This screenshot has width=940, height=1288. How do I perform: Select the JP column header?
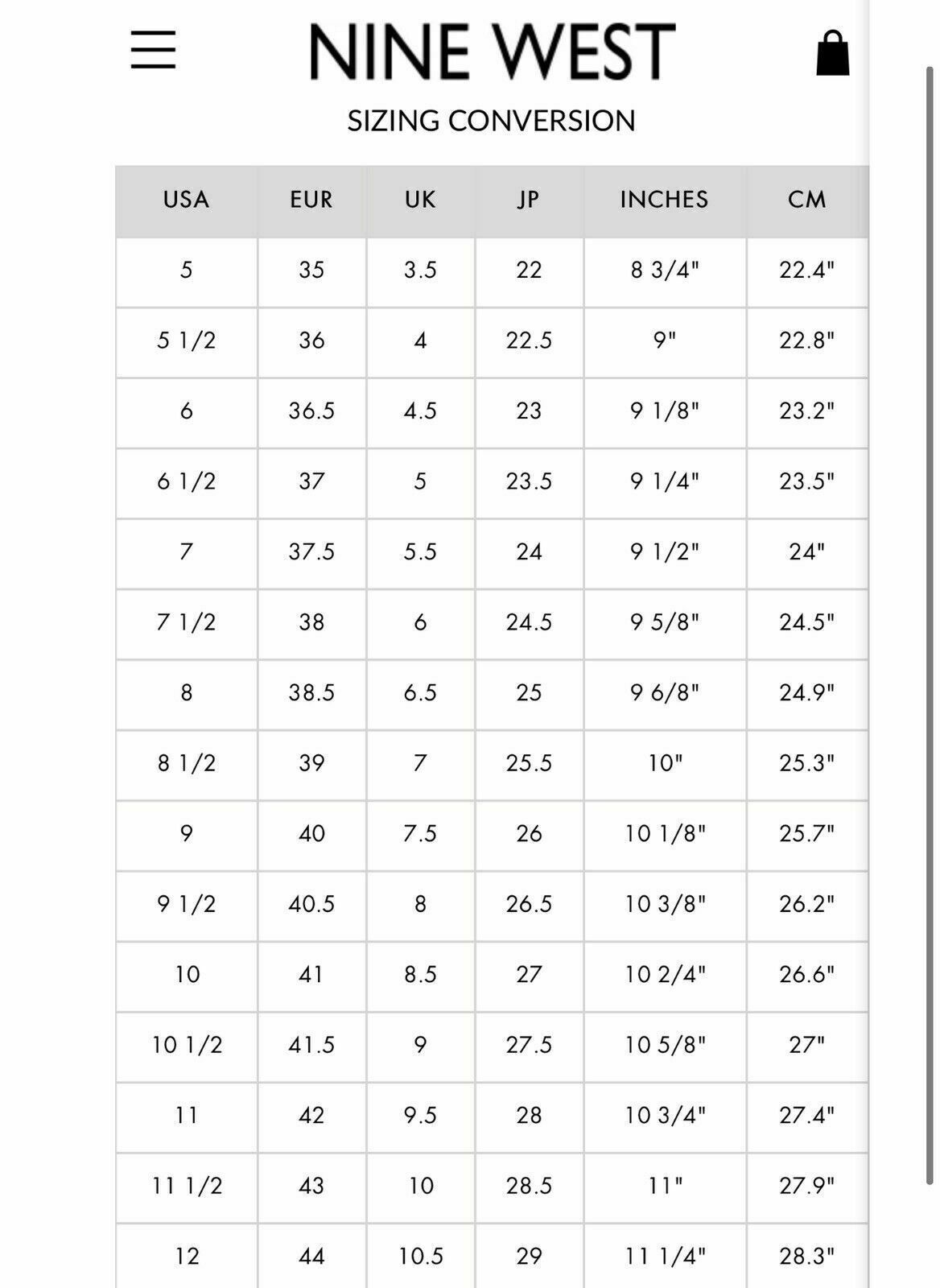coord(529,200)
